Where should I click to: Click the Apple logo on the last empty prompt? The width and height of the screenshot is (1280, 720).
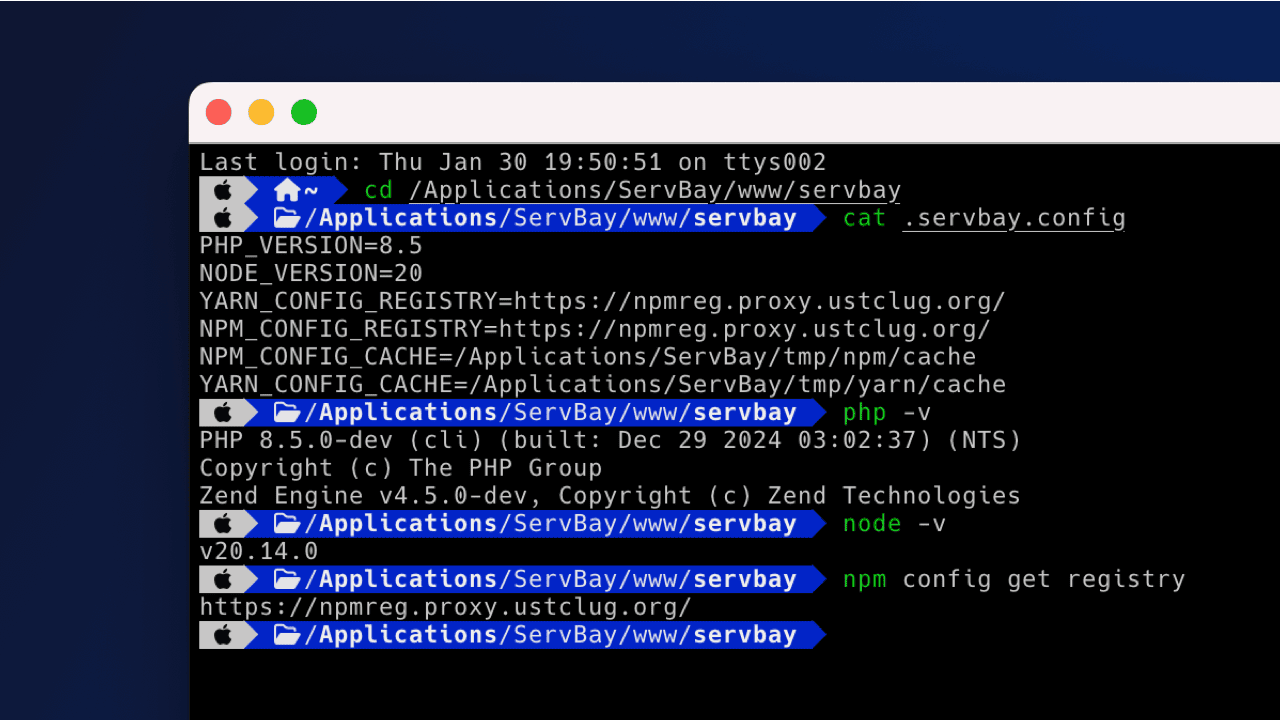(x=222, y=635)
